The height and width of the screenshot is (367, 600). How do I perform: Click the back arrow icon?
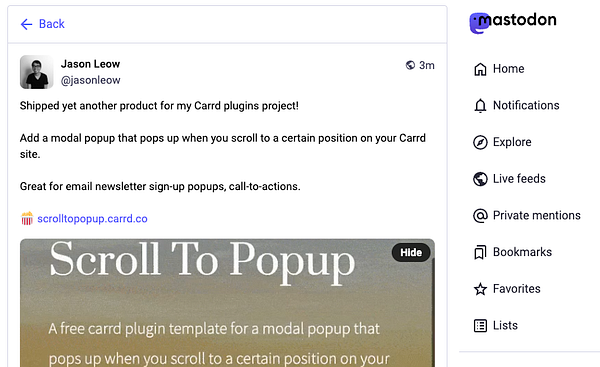tap(26, 24)
